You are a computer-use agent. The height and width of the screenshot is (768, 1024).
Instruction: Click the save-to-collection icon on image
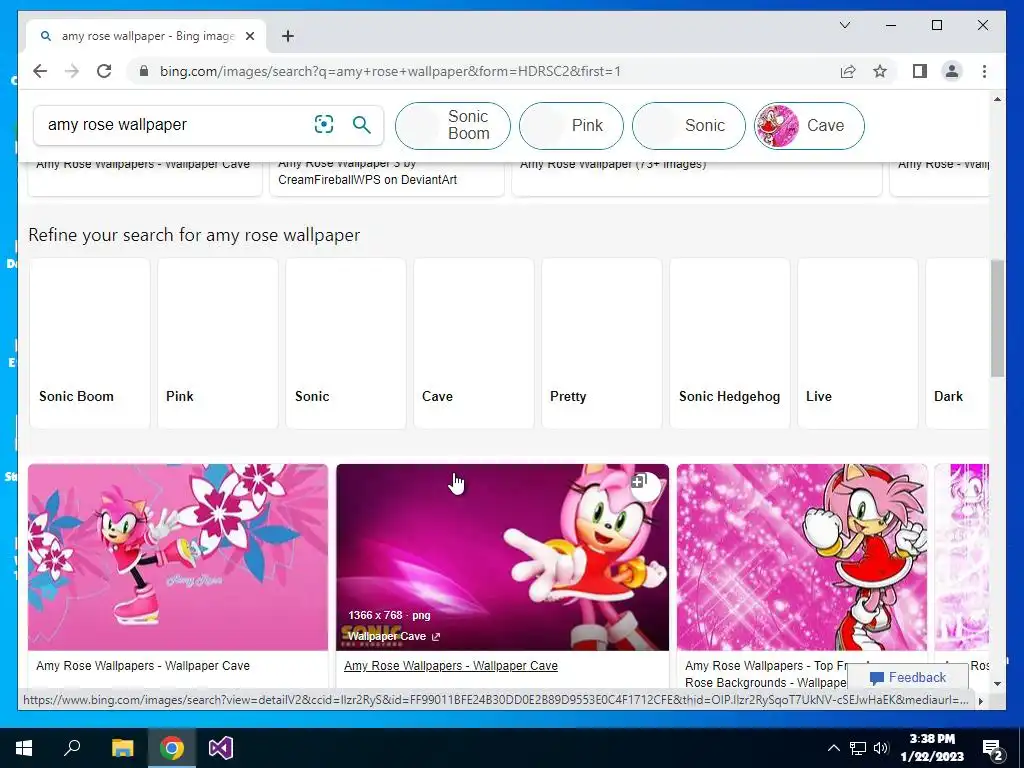640,482
